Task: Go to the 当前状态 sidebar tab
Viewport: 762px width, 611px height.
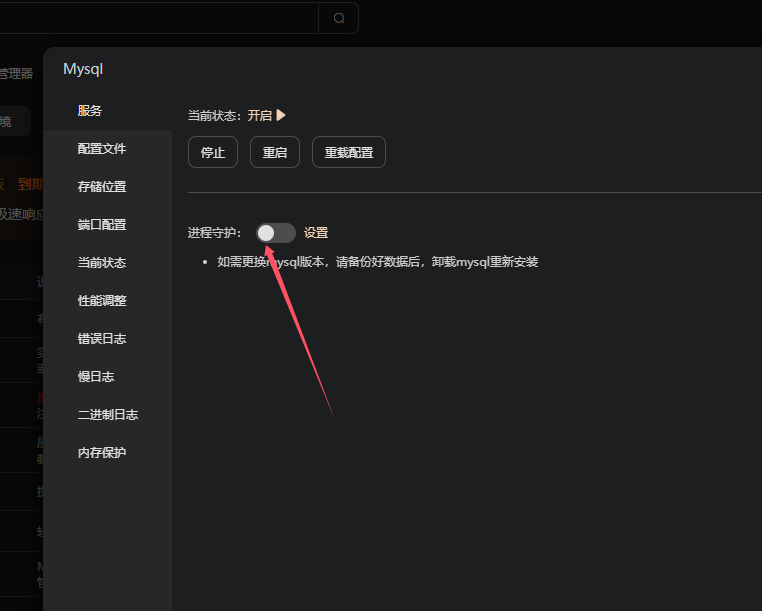Action: point(107,262)
